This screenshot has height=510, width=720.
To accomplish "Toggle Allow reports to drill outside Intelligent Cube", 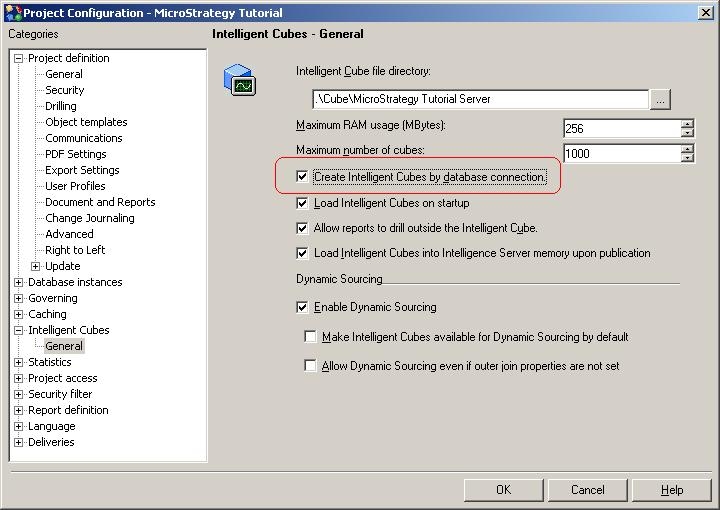I will point(302,228).
